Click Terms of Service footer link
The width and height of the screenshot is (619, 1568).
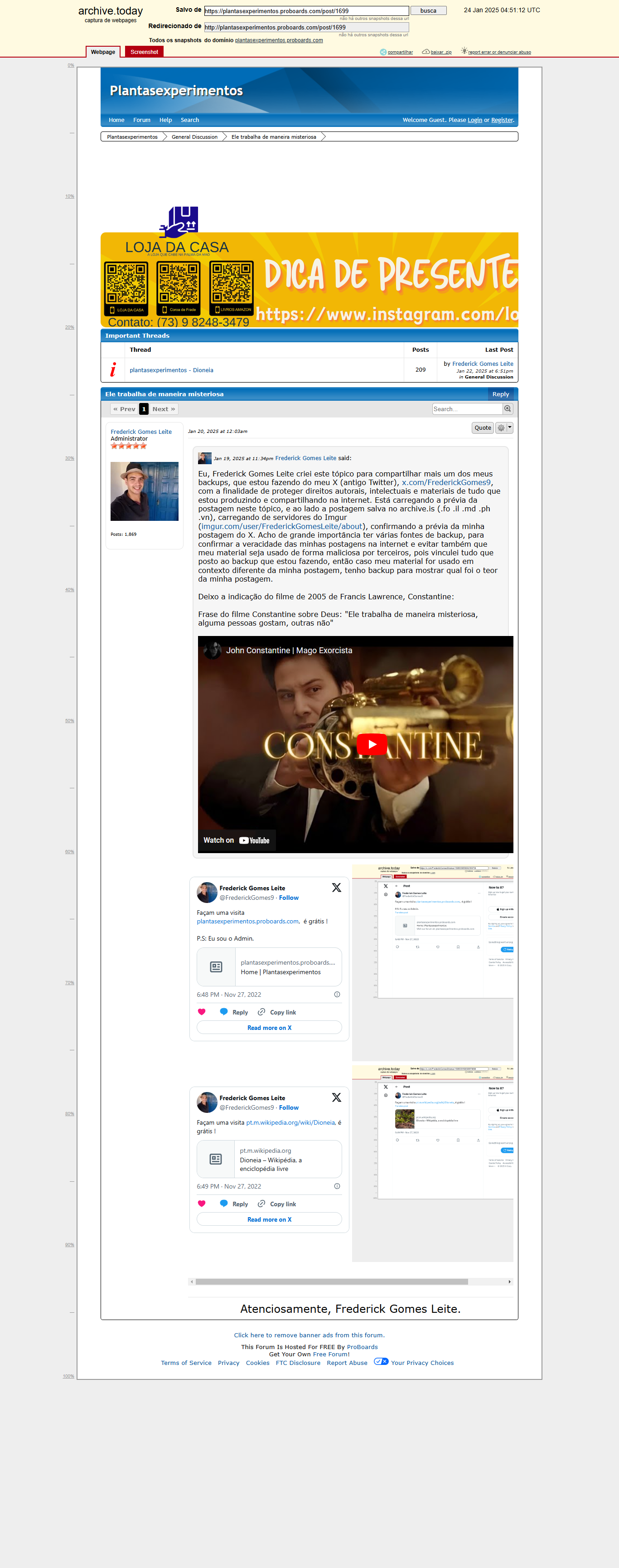(x=186, y=1362)
